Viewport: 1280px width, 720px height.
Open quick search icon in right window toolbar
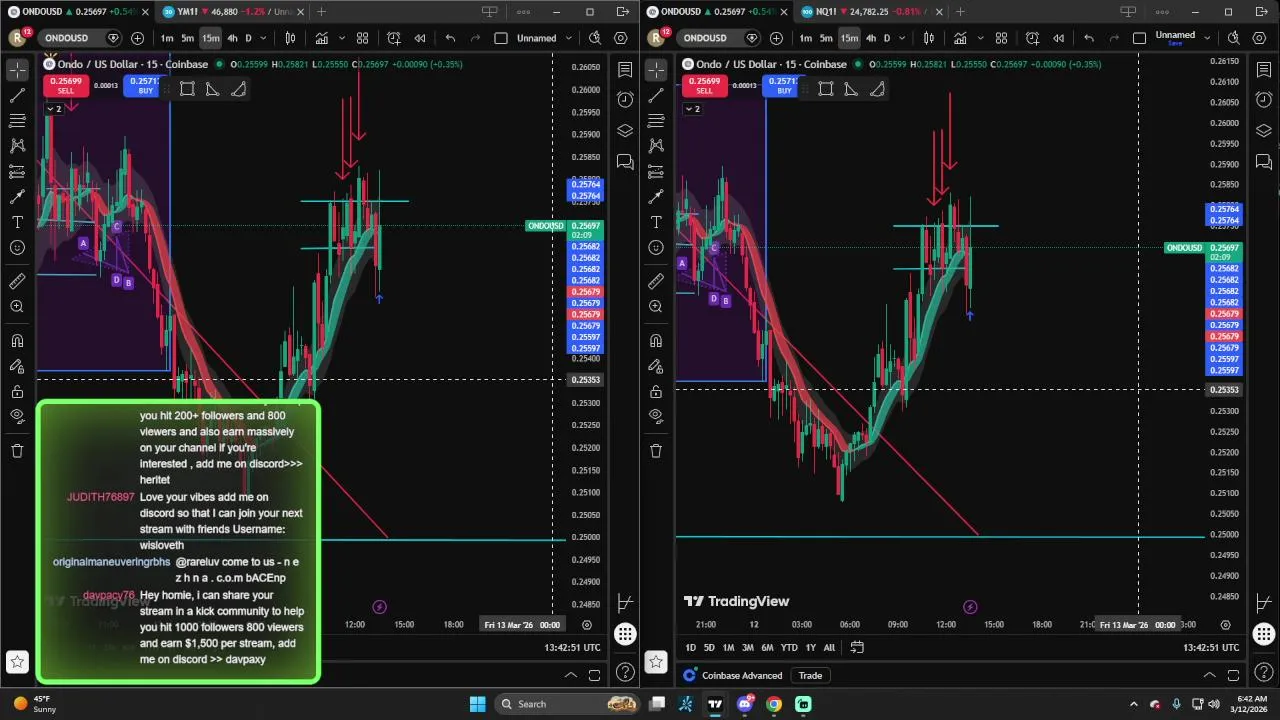[x=1234, y=38]
